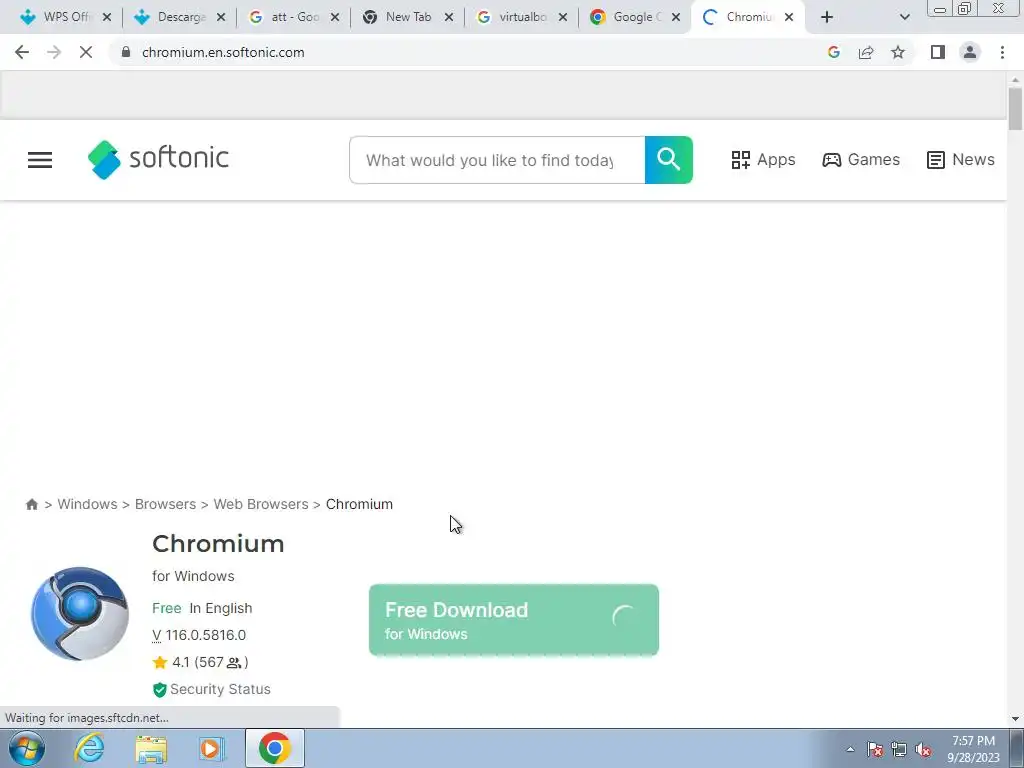
Task: Click version V 116.0.5816.0 text
Action: [x=199, y=635]
